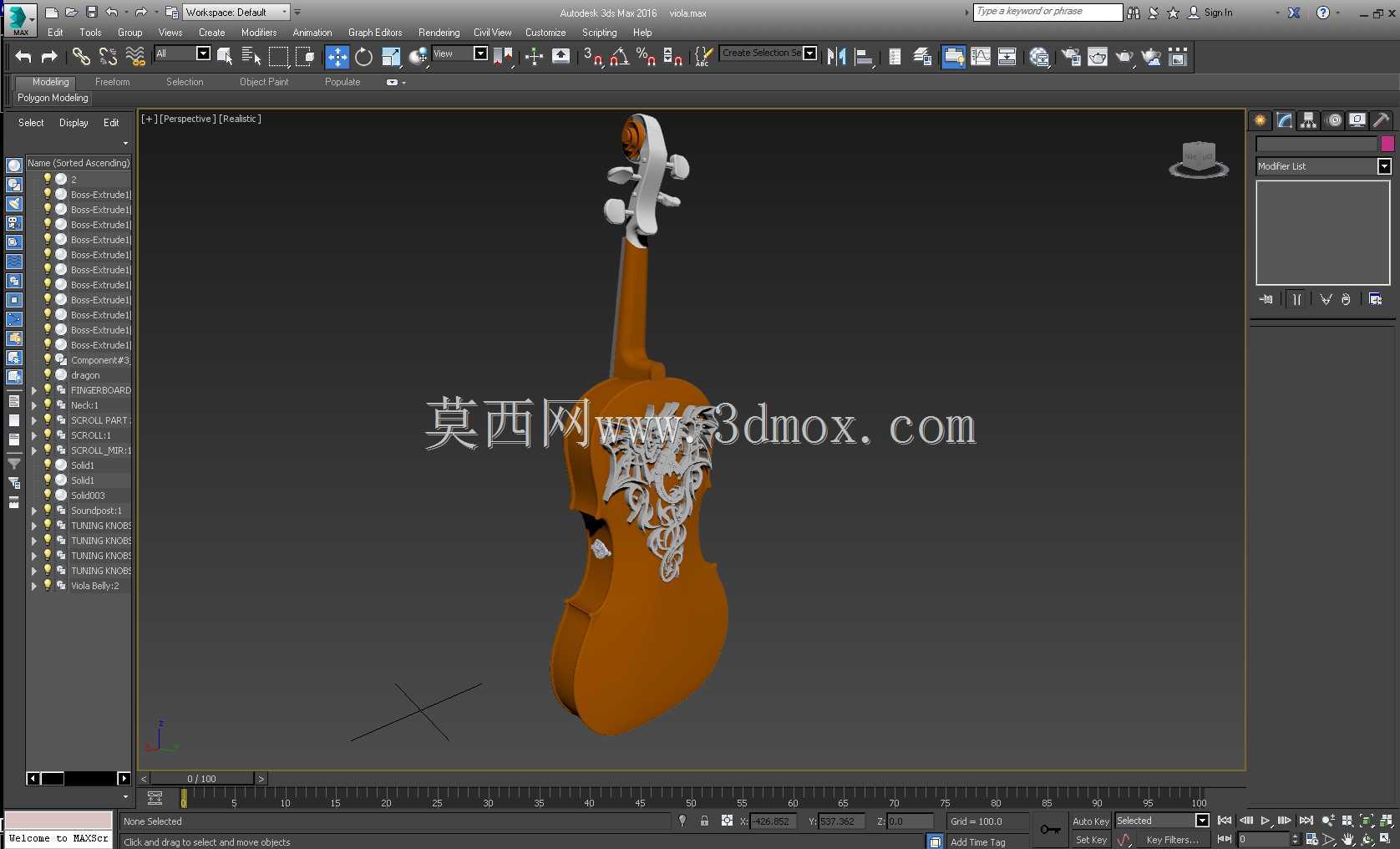This screenshot has width=1400, height=849.
Task: Toggle visibility bulb for dragon object
Action: pyautogui.click(x=48, y=374)
